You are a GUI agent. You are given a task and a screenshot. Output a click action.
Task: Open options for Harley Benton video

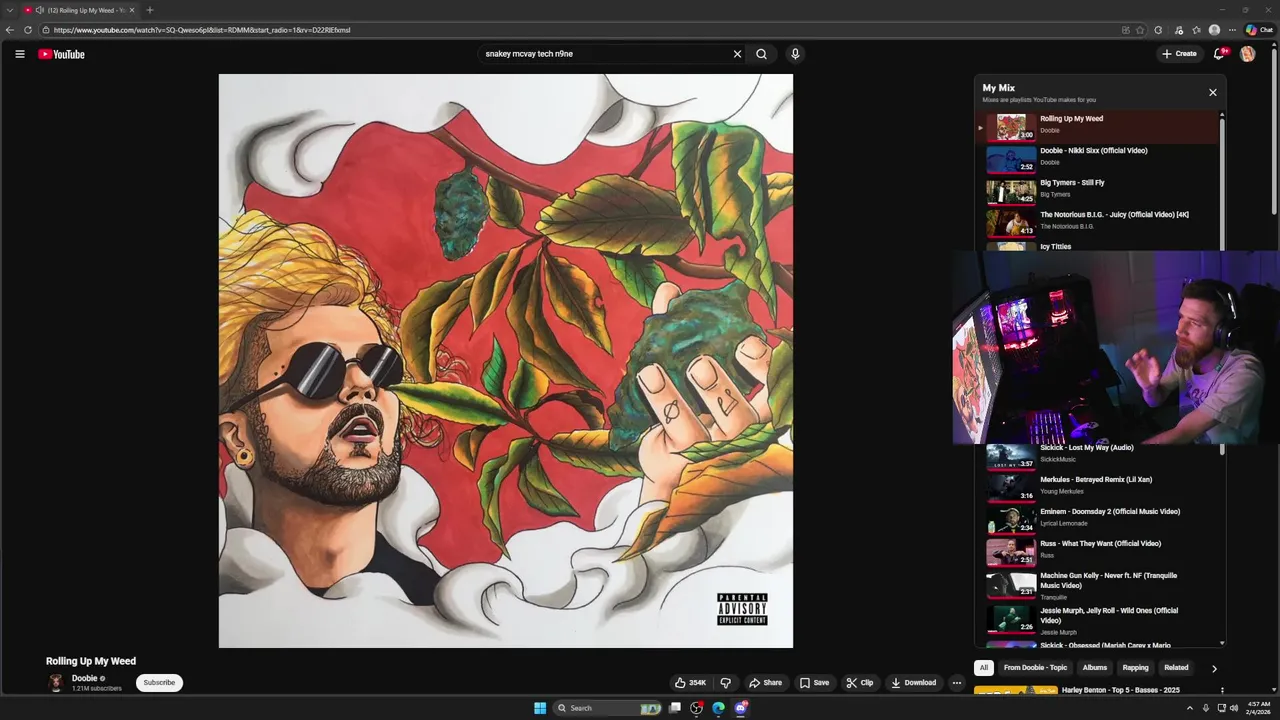(1222, 690)
